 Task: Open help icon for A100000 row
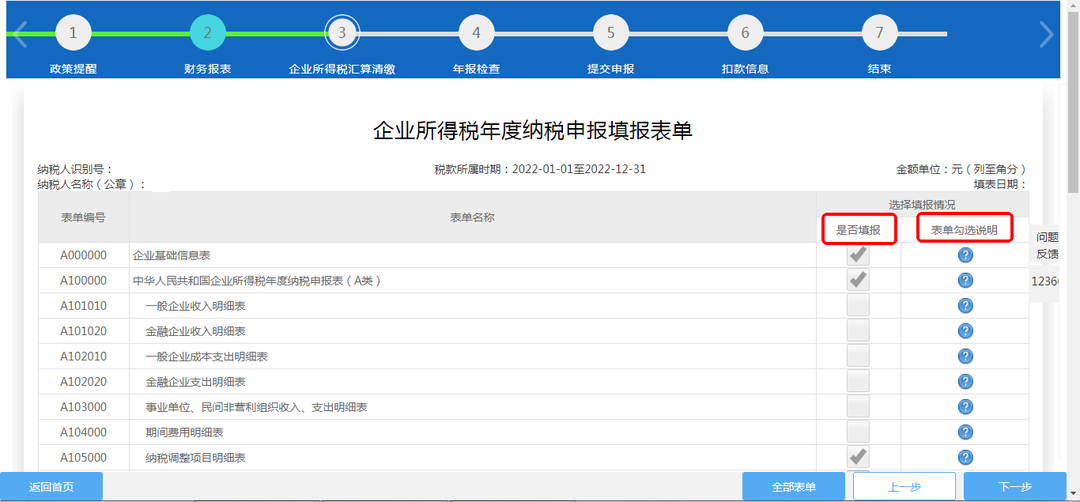(965, 280)
